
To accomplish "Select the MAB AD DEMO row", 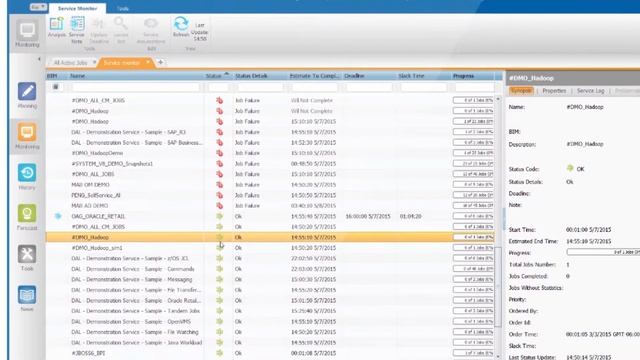I will [x=270, y=206].
